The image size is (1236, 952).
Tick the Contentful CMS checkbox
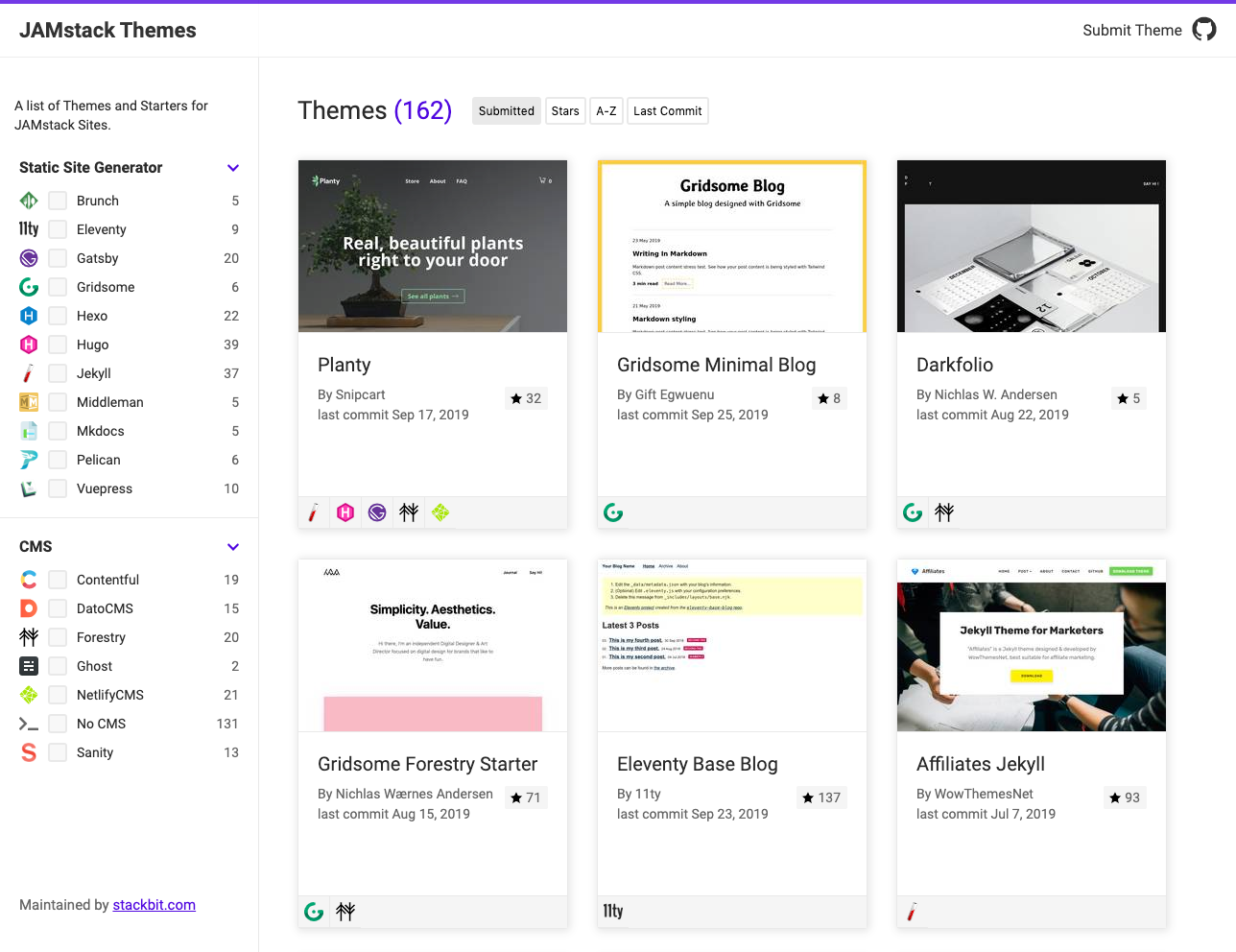58,580
